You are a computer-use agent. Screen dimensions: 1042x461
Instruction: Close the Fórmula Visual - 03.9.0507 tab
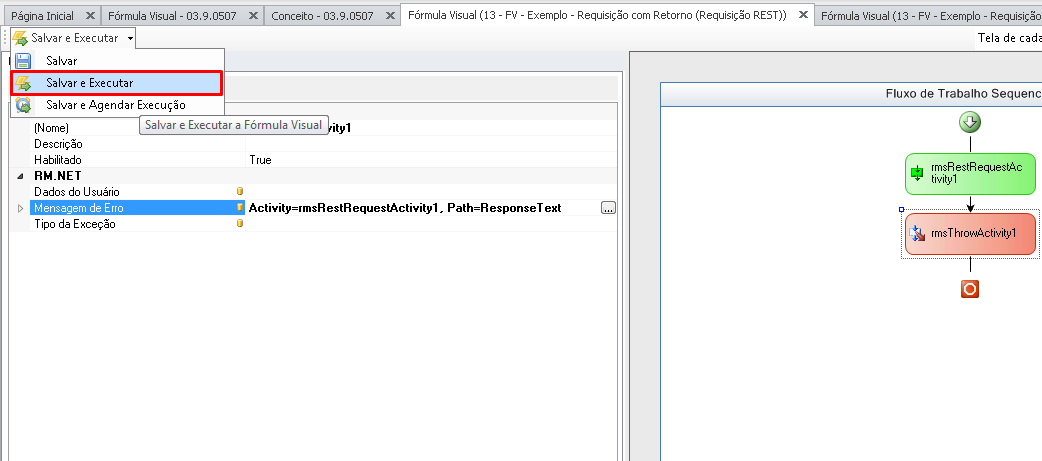pyautogui.click(x=253, y=15)
